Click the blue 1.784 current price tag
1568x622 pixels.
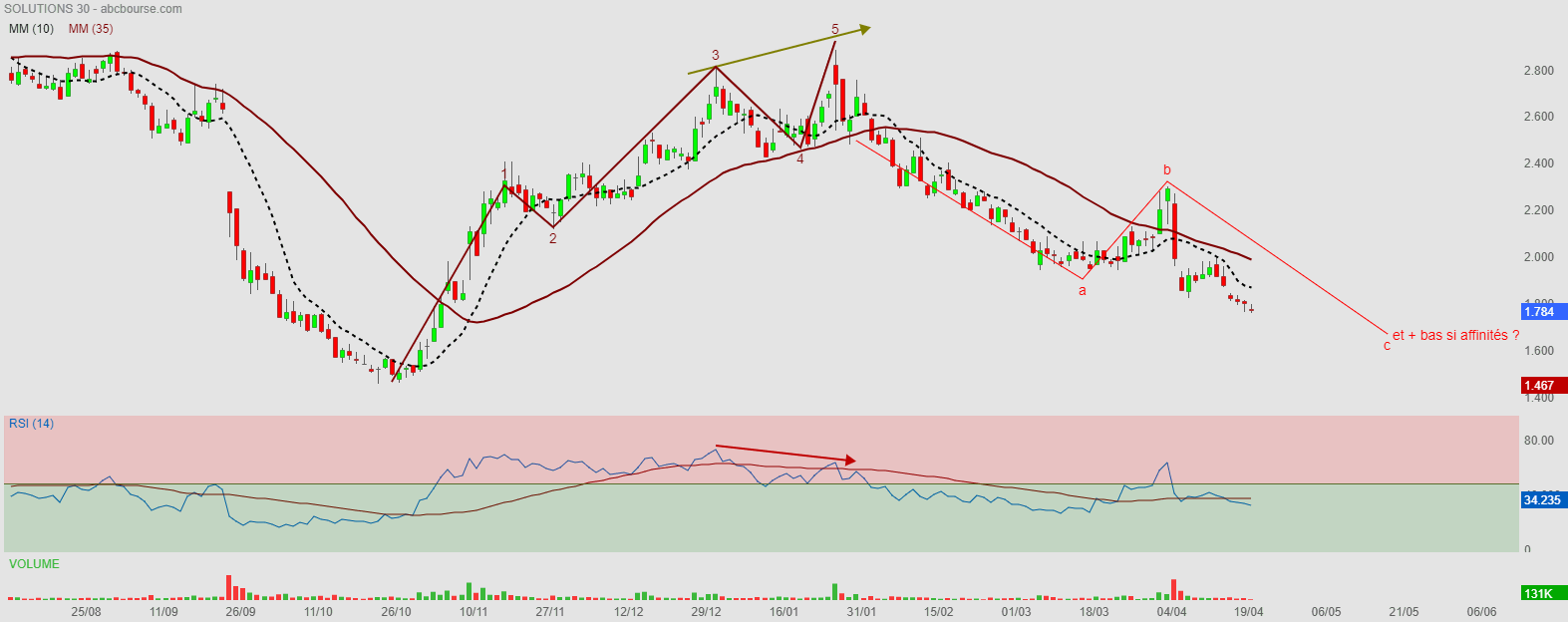1541,311
